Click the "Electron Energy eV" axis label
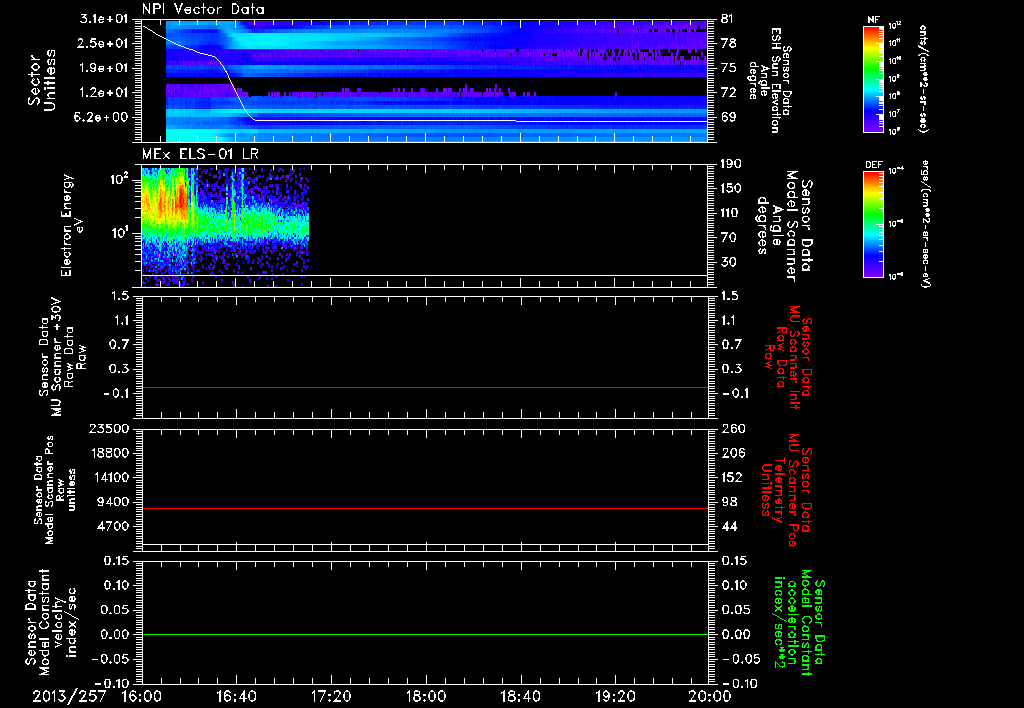The height and width of the screenshot is (708, 1024). click(x=72, y=225)
